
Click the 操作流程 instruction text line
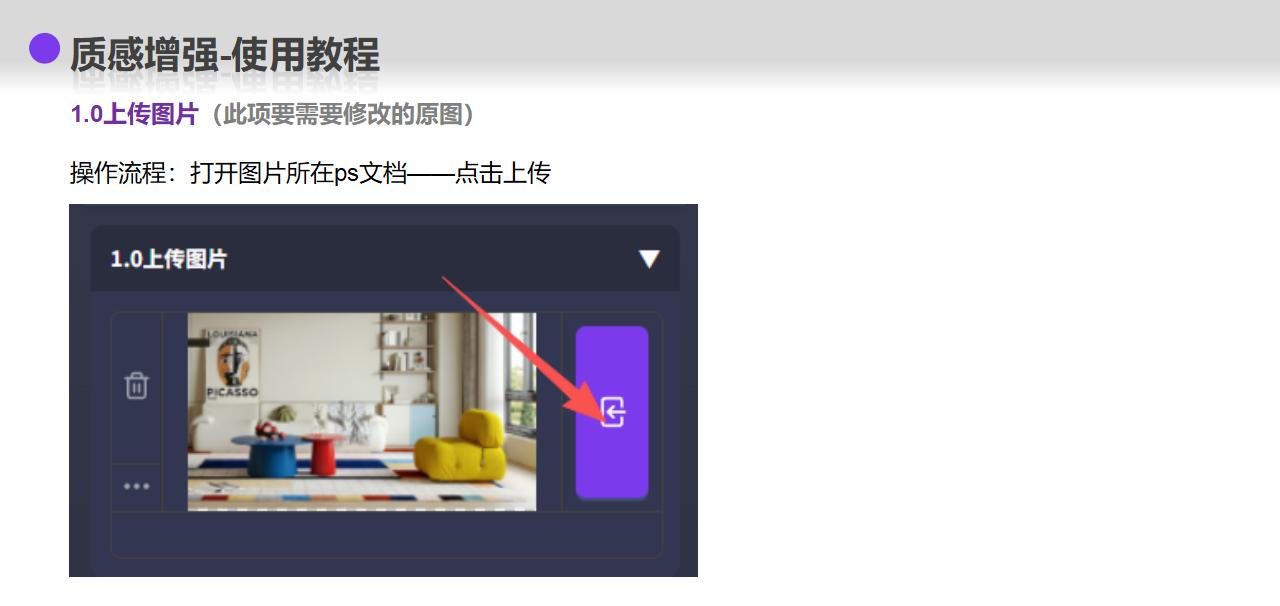[x=310, y=173]
